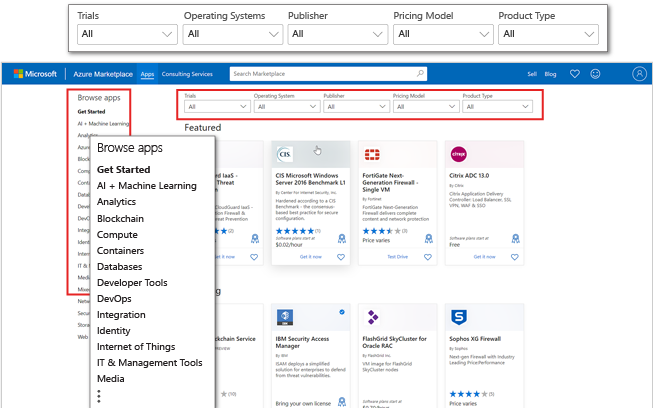Choose Identity in enlarged browse menu
This screenshot has width=653, height=408.
tap(113, 331)
